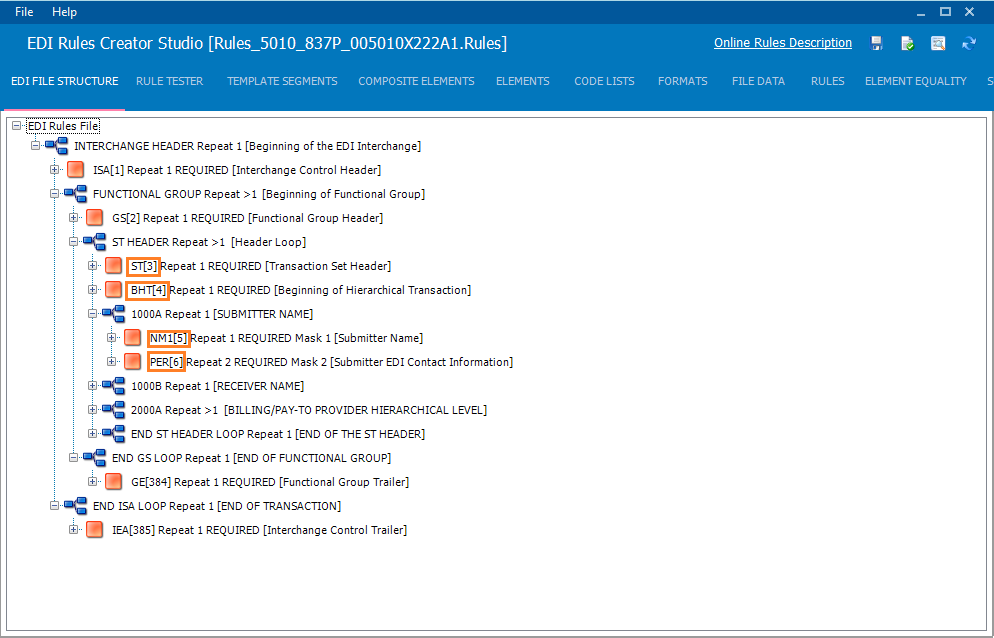Select the ST HEADER loop icon
994x638 pixels.
click(x=94, y=242)
